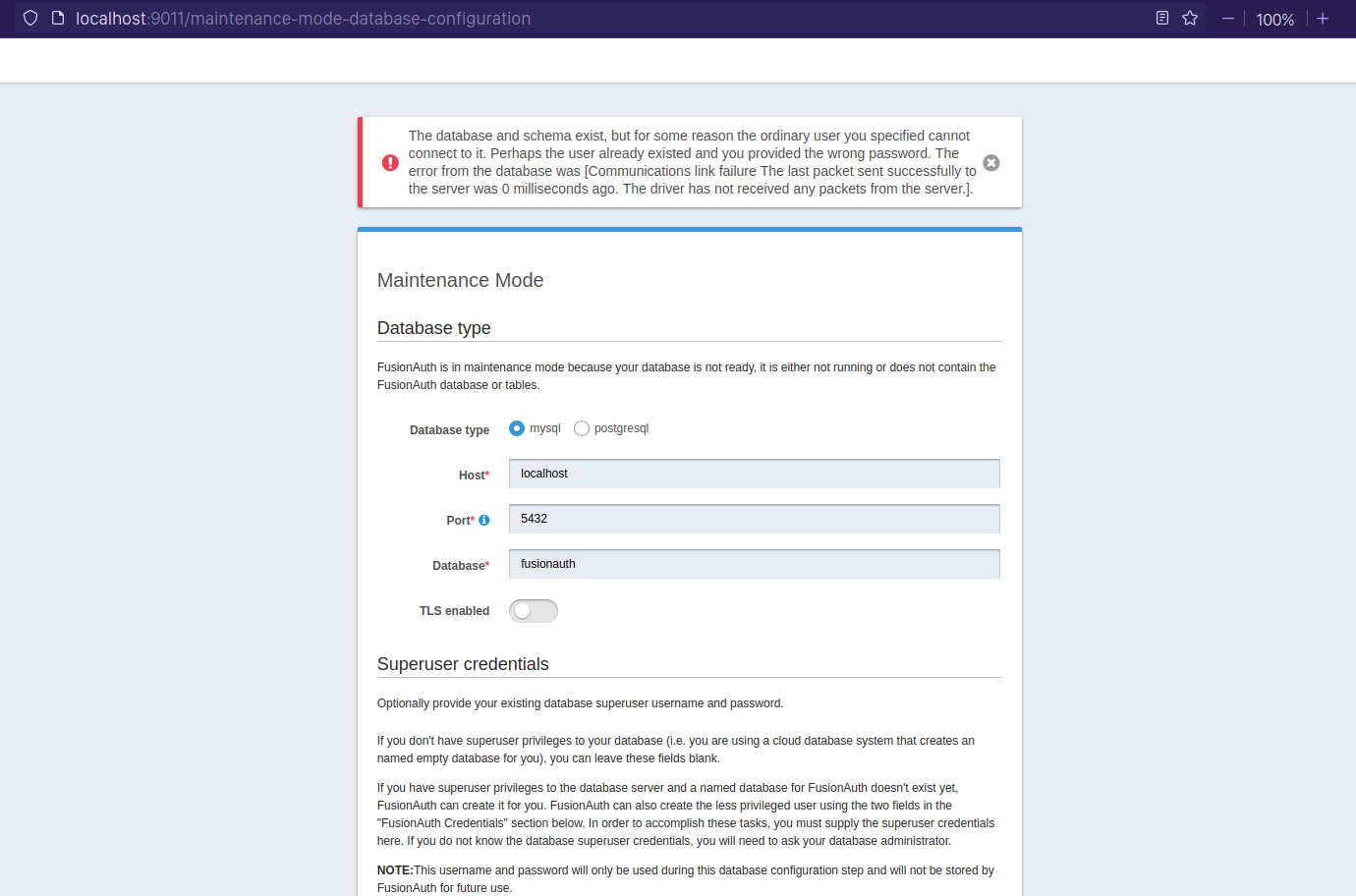
Task: Dismiss the database error alert
Action: coord(991,163)
